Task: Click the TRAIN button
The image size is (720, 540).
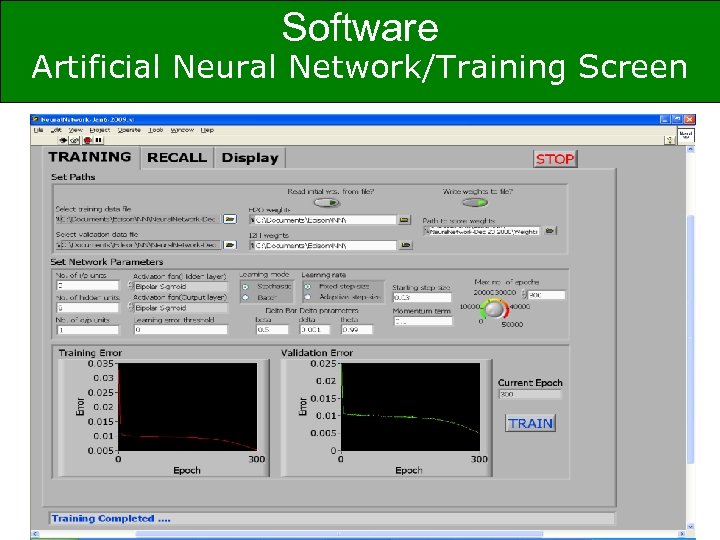Action: pyautogui.click(x=530, y=423)
